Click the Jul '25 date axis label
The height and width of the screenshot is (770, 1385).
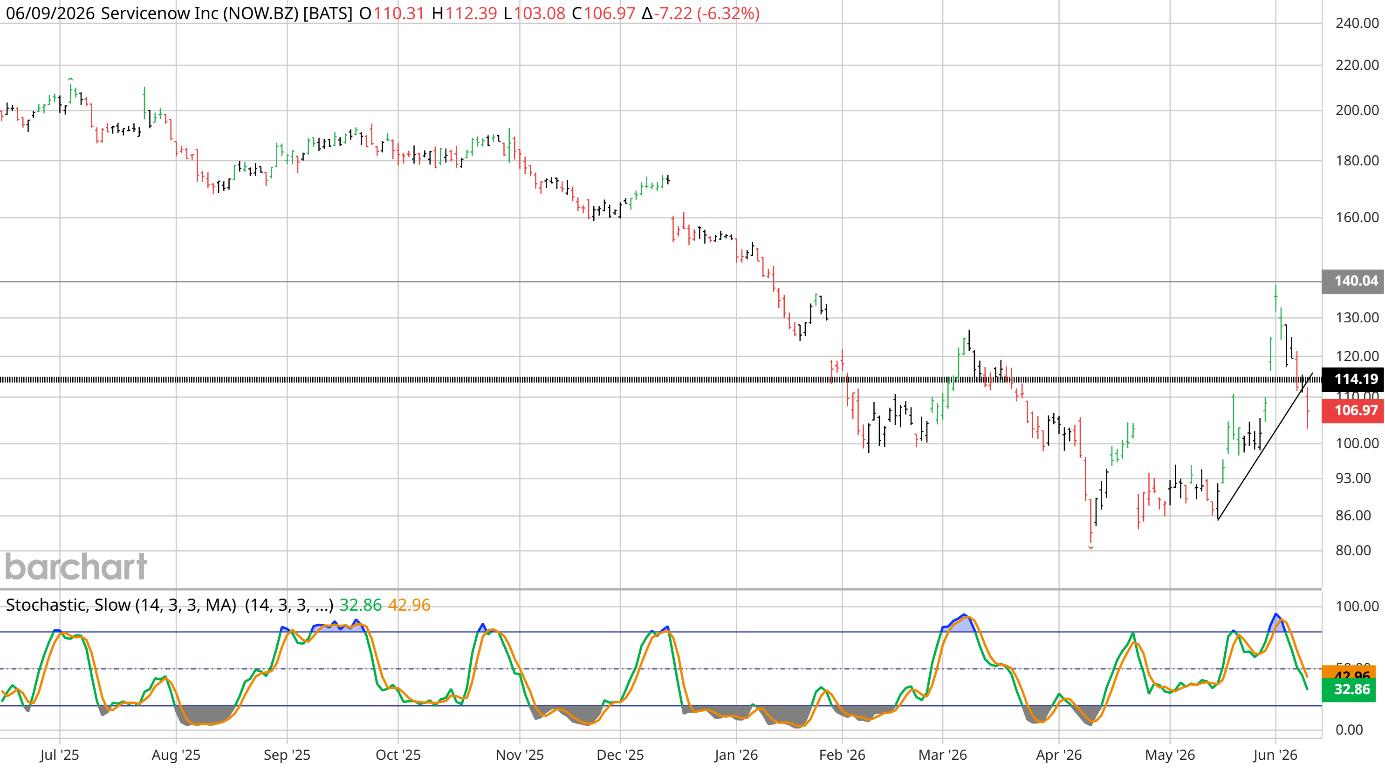(x=59, y=754)
